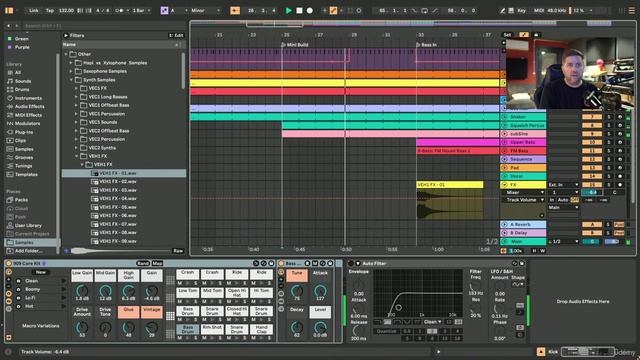The width and height of the screenshot is (640, 360).
Task: Collapse the VEH1 FX parent folder
Action: (76, 156)
